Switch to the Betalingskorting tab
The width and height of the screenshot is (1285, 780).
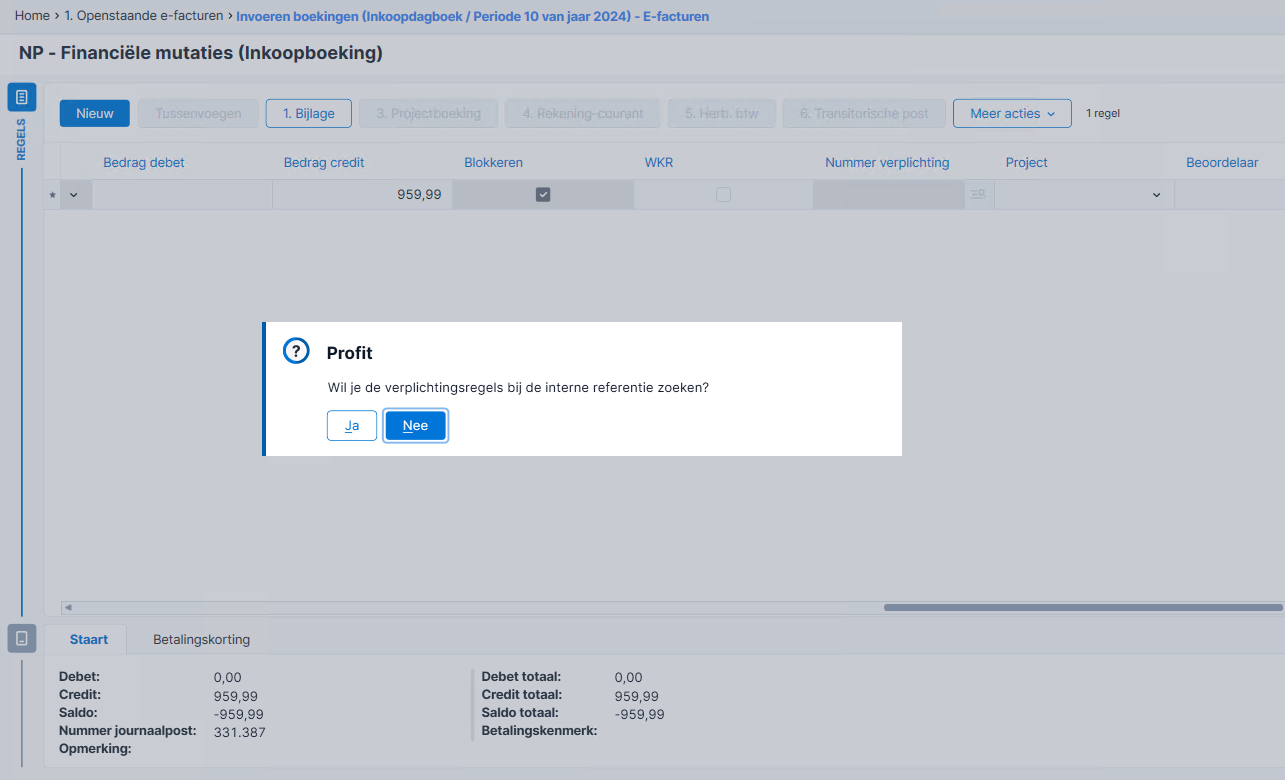(x=201, y=639)
